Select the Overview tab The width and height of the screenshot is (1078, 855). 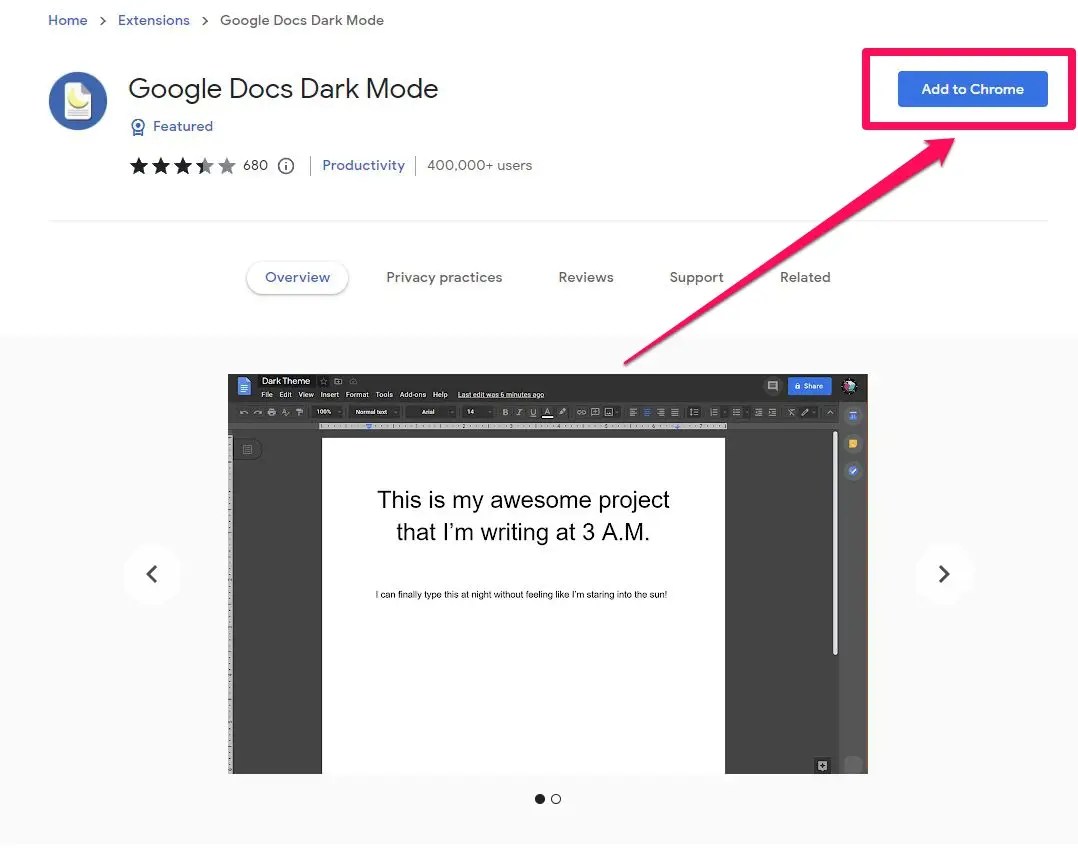(x=297, y=277)
